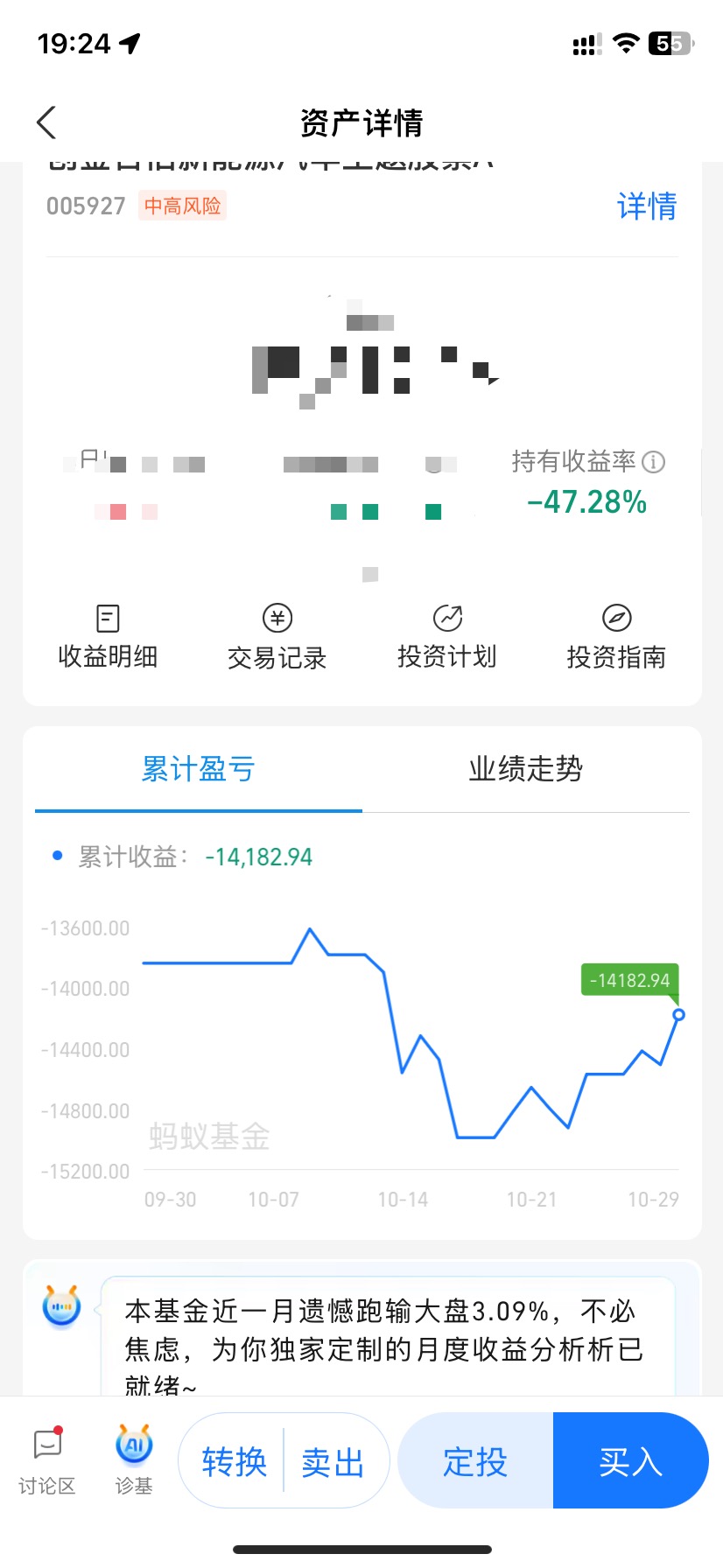Image resolution: width=723 pixels, height=1568 pixels.
Task: Tap the 卖出 sell button
Action: [x=333, y=1462]
